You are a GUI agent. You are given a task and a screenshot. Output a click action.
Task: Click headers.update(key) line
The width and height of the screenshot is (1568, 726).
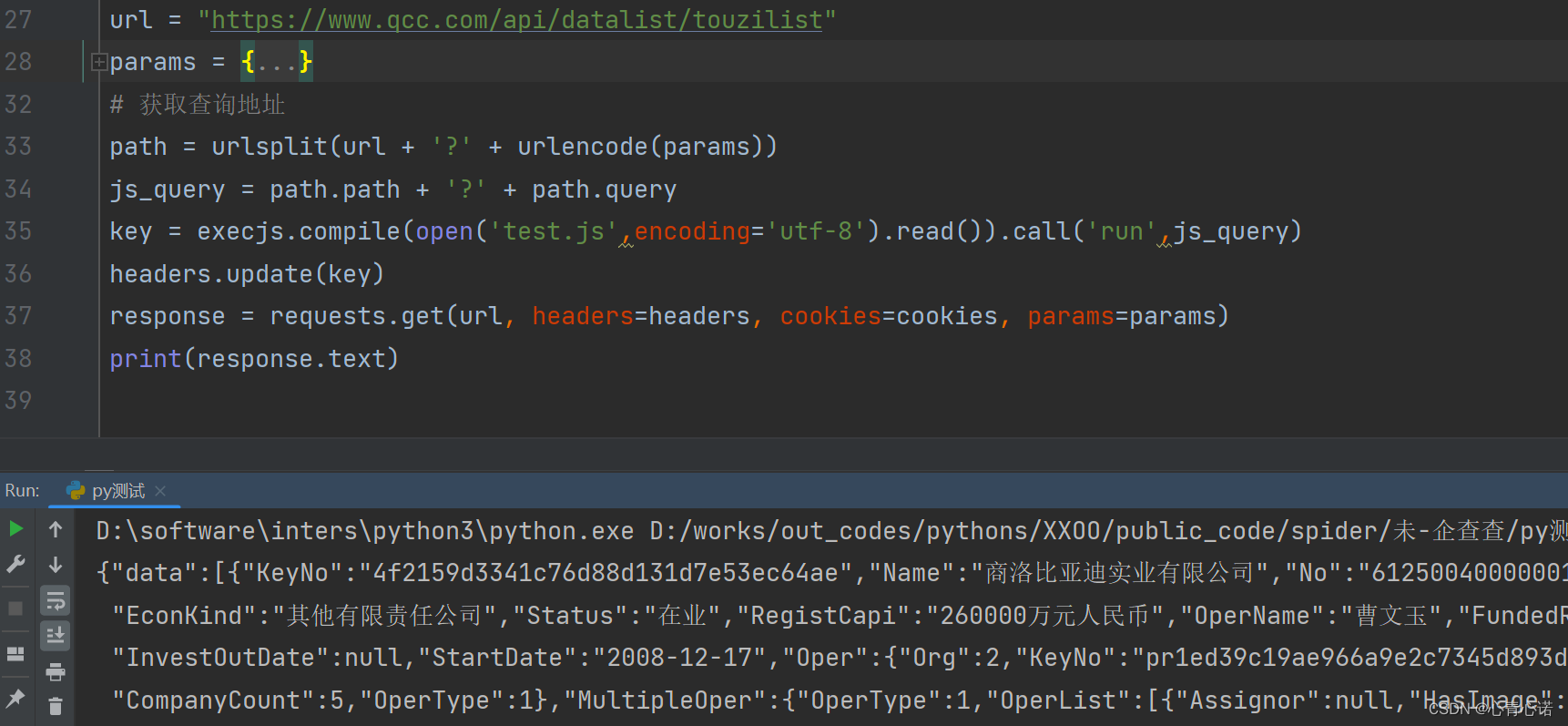tap(247, 274)
